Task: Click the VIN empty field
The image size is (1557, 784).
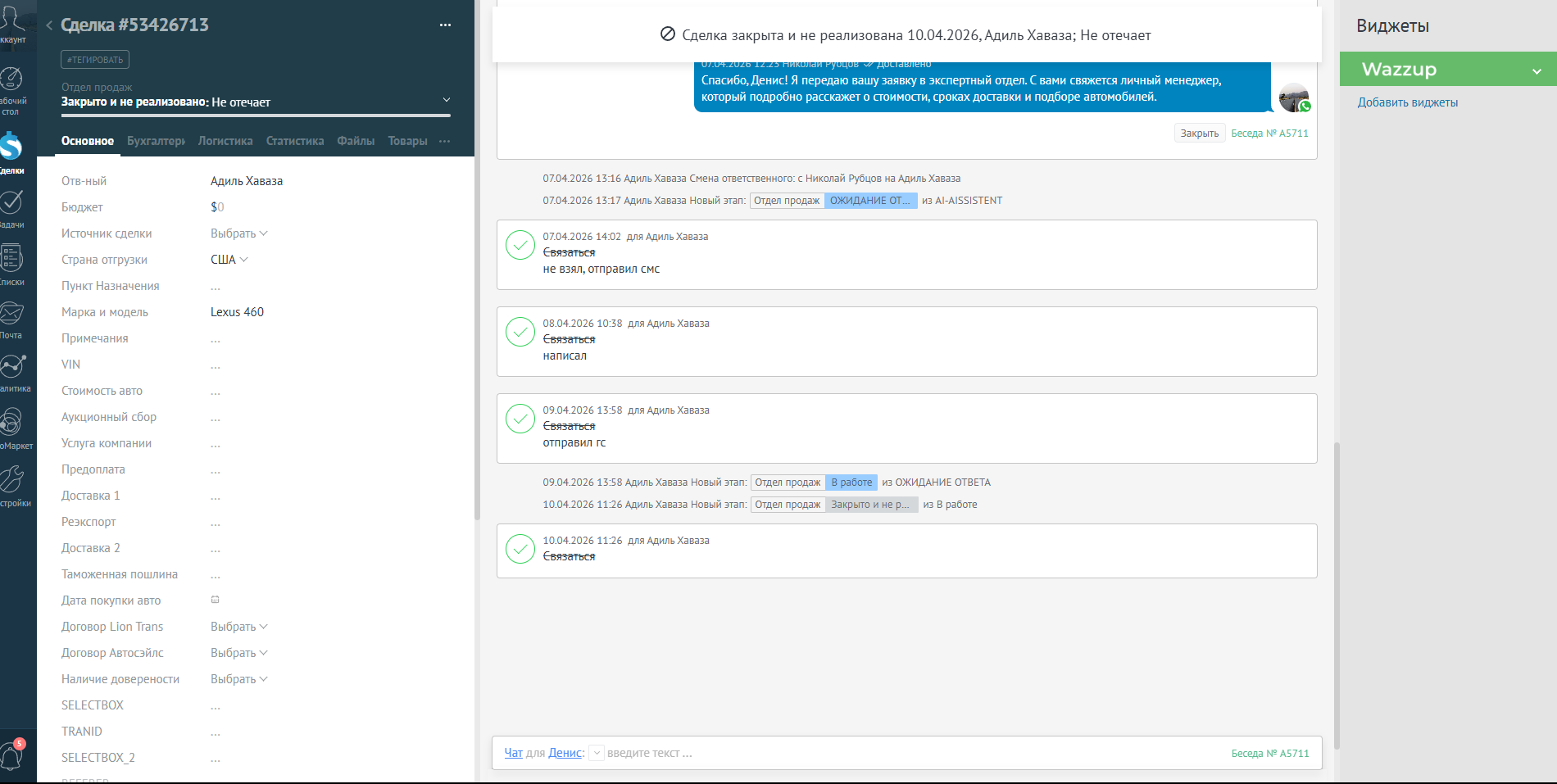Action: 216,365
